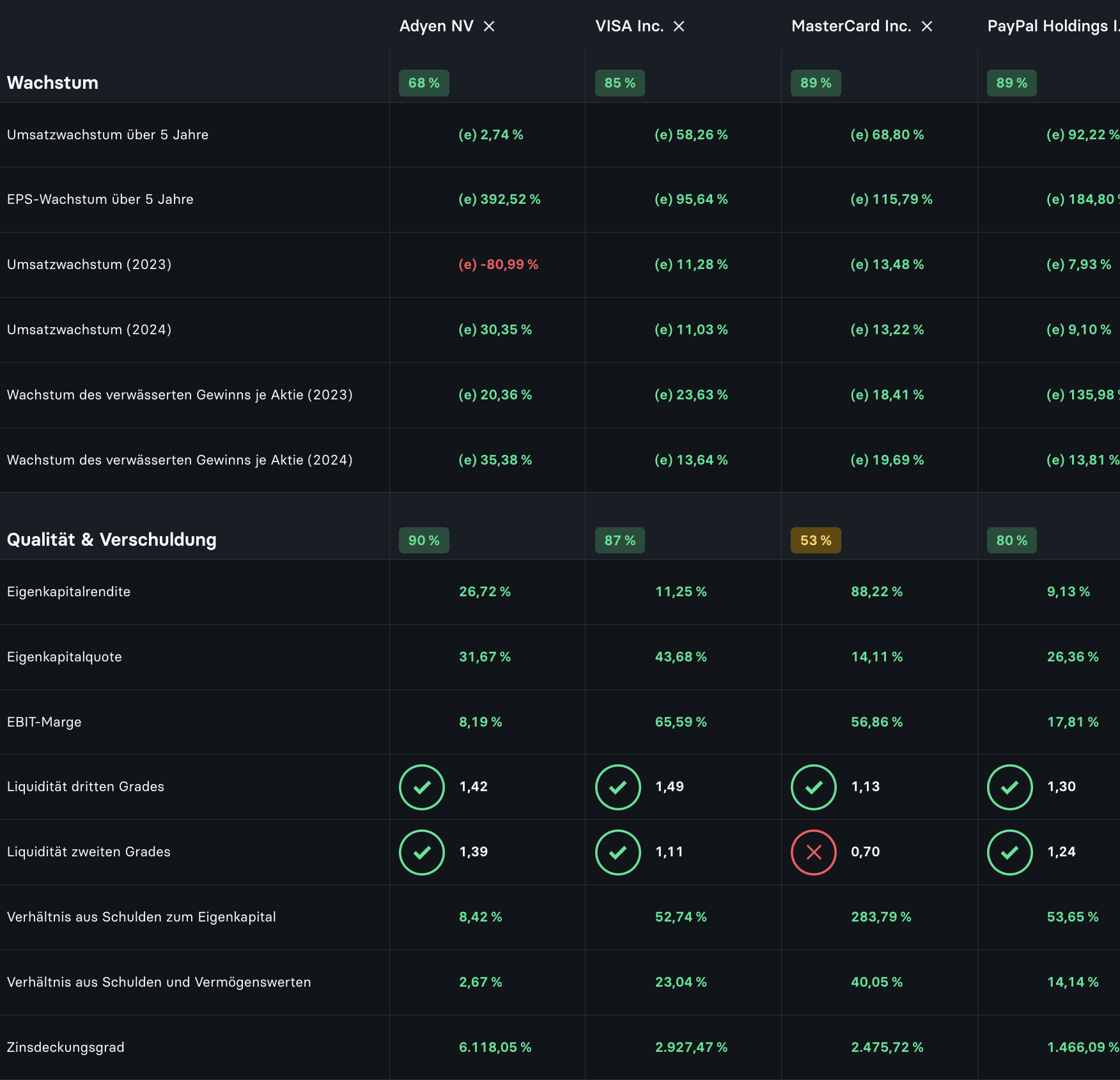
Task: Click PayPal's 80 % Qualität score badge
Action: 1012,541
